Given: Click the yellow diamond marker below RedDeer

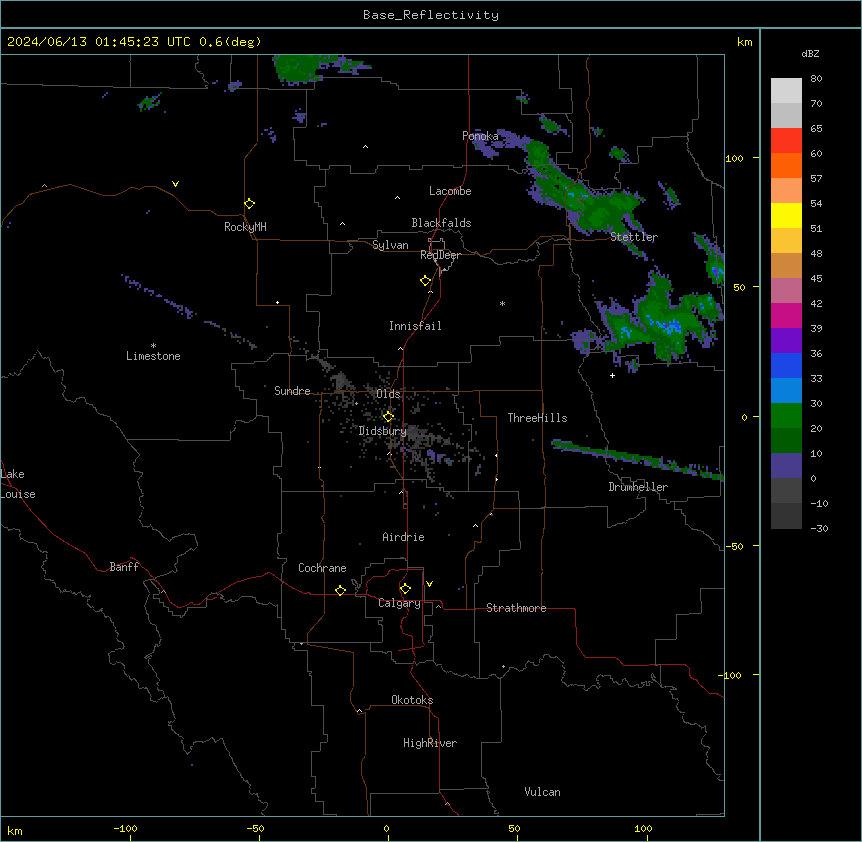Looking at the screenshot, I should tap(426, 281).
